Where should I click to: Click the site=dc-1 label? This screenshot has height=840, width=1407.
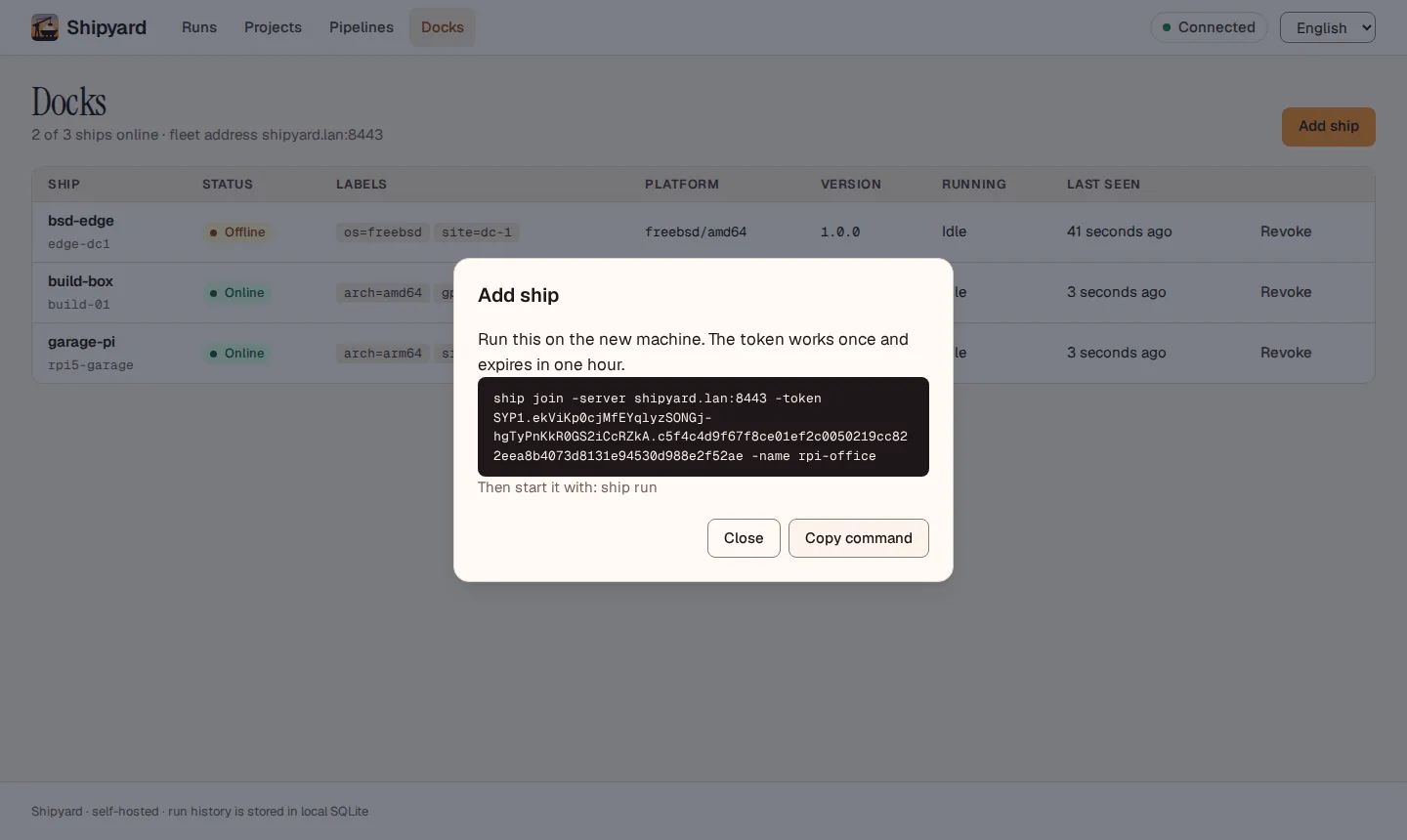477,232
